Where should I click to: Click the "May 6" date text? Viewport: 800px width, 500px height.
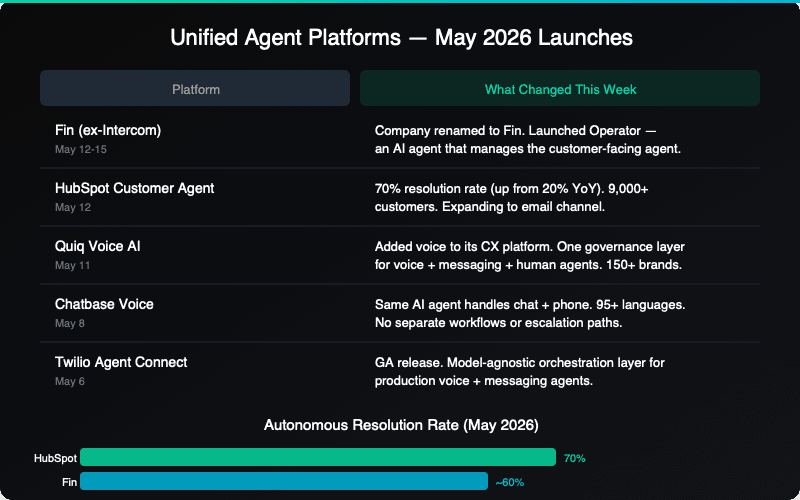point(69,382)
